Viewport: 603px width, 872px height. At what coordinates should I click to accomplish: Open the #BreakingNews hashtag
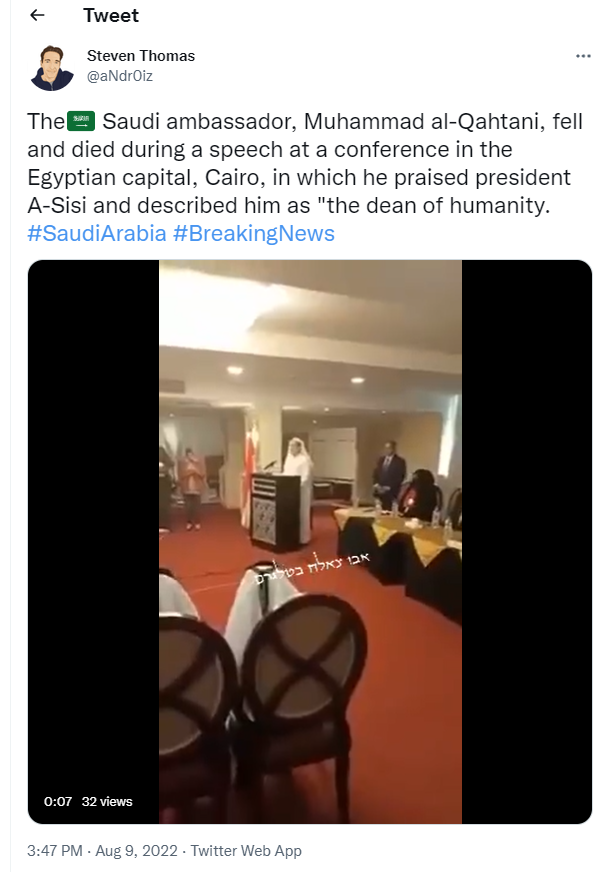254,234
